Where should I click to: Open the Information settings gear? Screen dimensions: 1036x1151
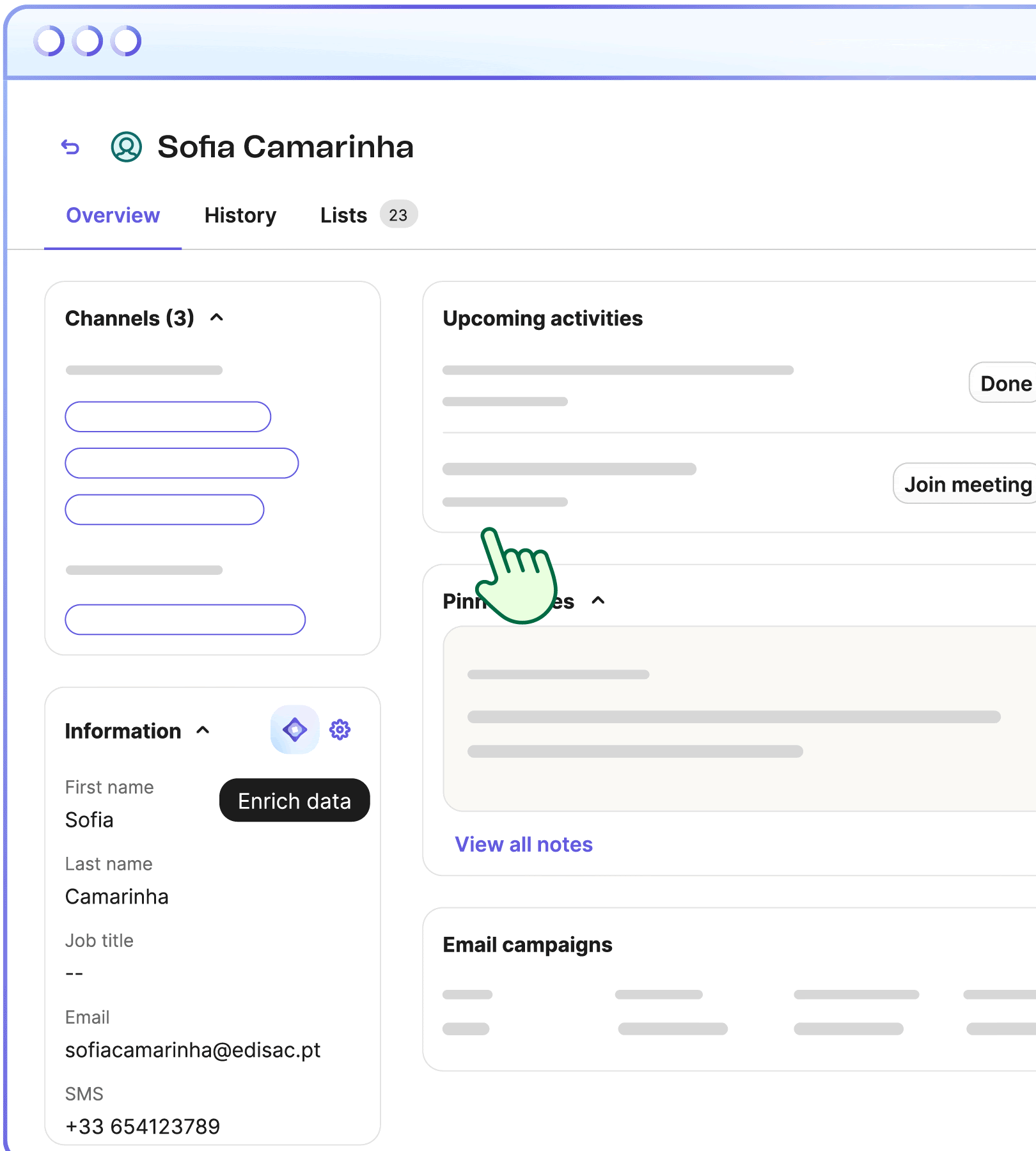(340, 730)
